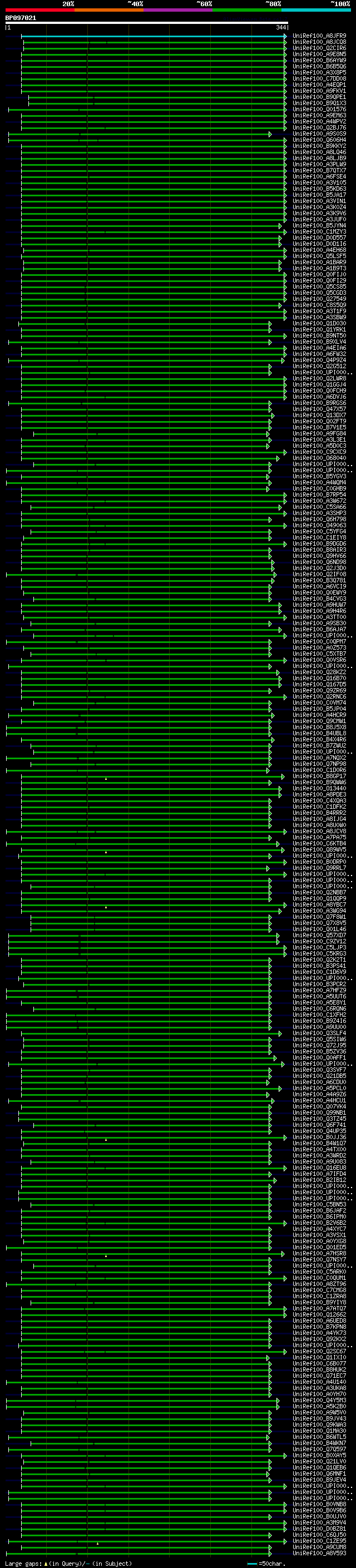The width and height of the screenshot is (356, 1568).
Task: Select subject UniRef100_C7DD08
Action: tap(319, 78)
